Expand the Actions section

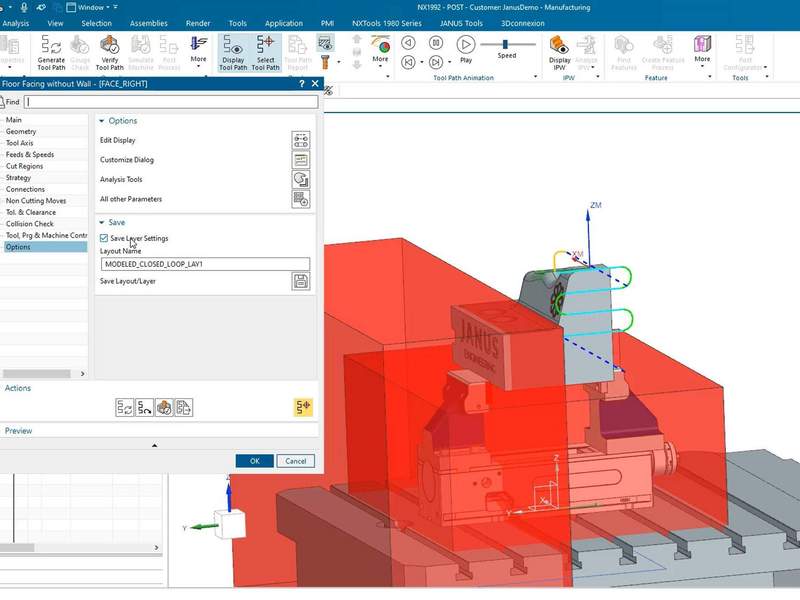point(17,388)
